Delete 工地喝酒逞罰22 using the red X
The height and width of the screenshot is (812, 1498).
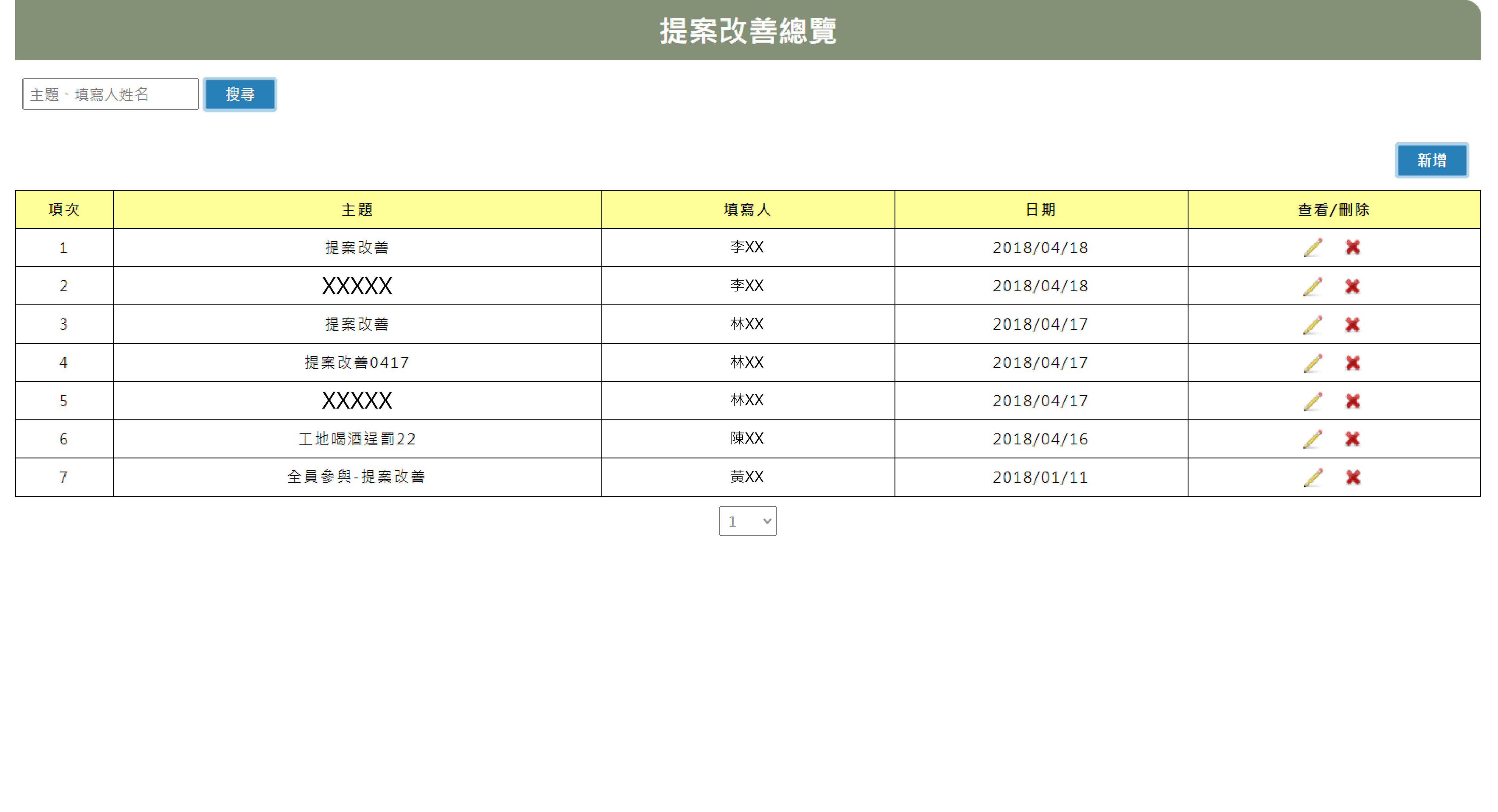click(x=1353, y=439)
